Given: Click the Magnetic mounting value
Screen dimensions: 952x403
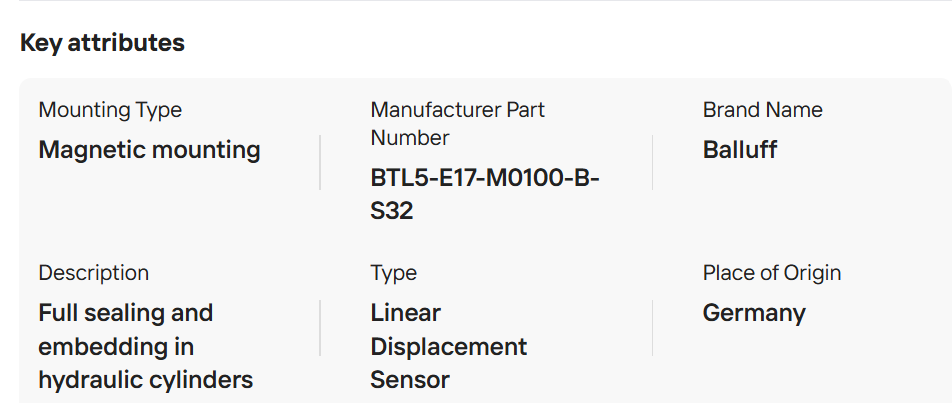Looking at the screenshot, I should coord(149,150).
